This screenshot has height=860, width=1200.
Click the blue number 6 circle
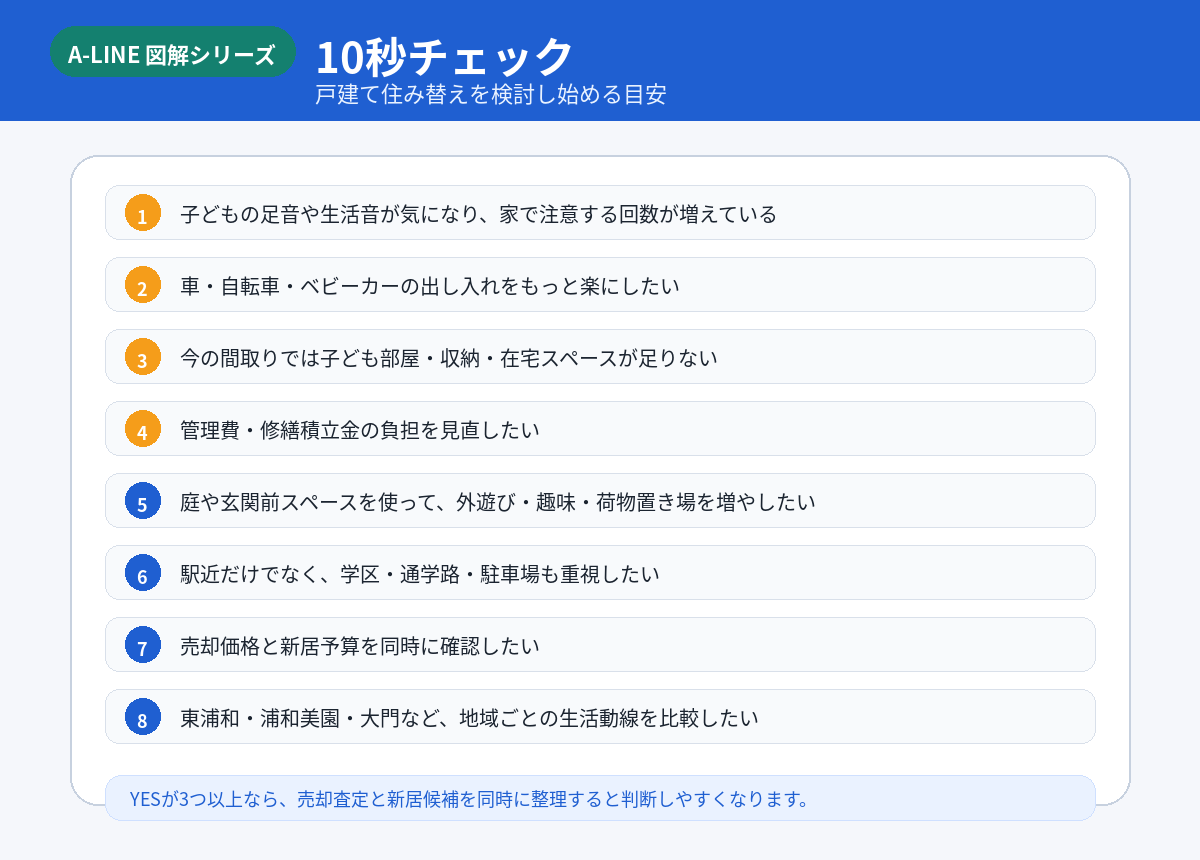point(143,573)
